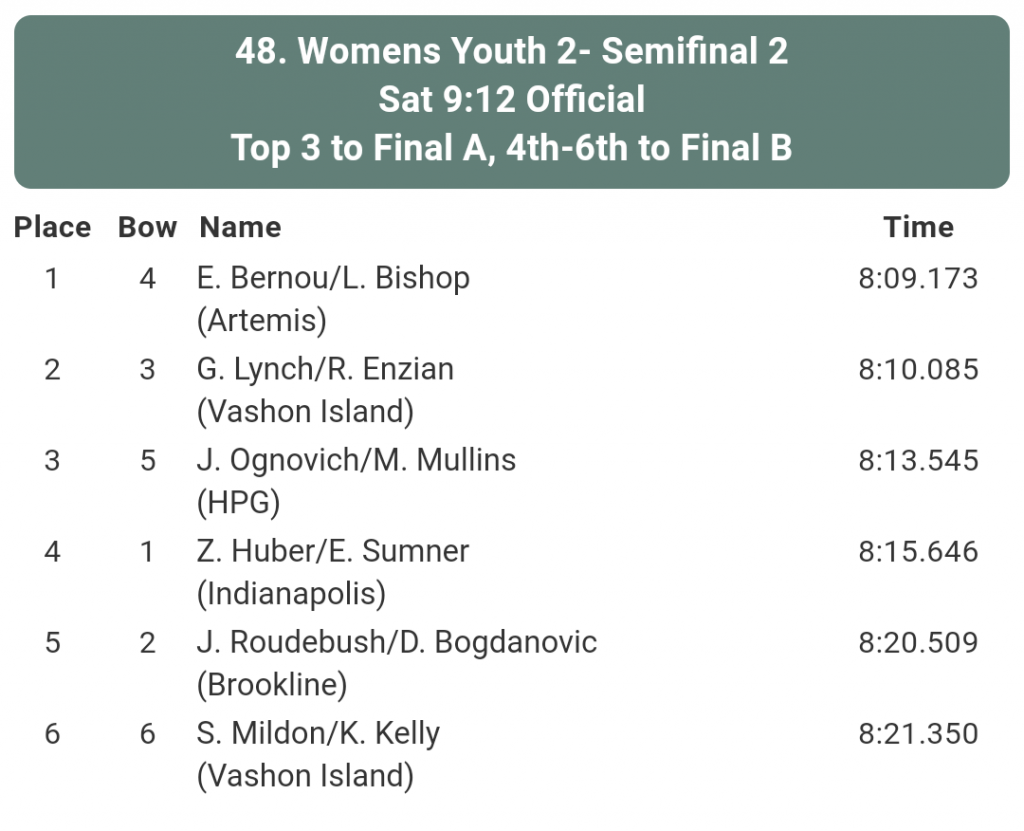Image resolution: width=1024 pixels, height=831 pixels.
Task: Click the Artemis club label
Action: click(x=262, y=321)
